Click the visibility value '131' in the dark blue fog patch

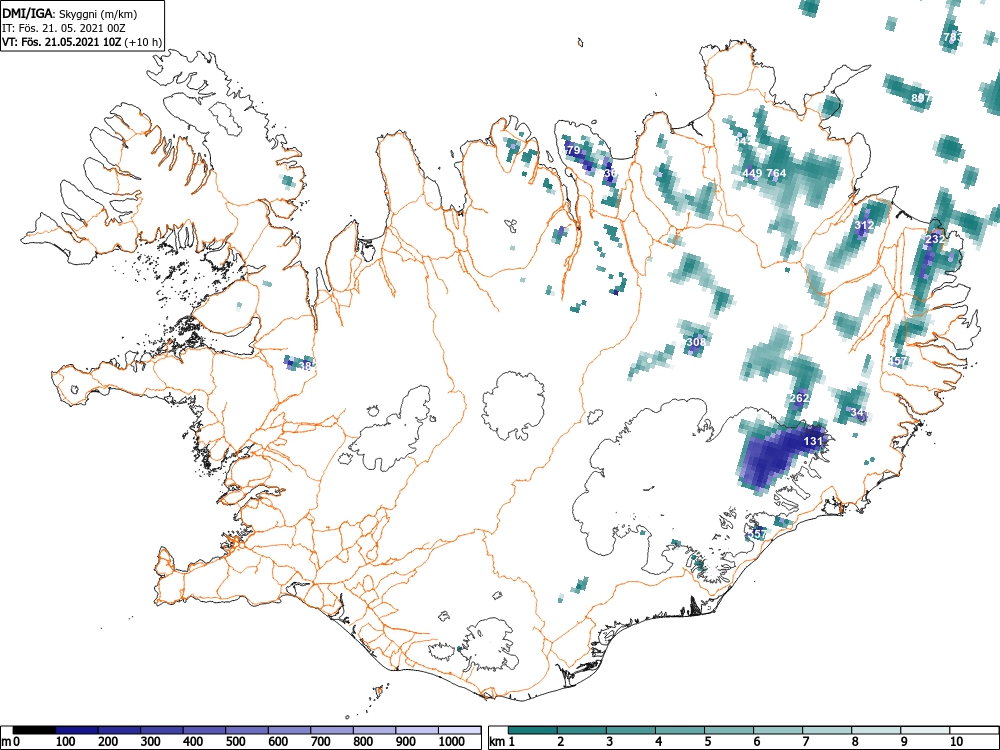pyautogui.click(x=813, y=441)
